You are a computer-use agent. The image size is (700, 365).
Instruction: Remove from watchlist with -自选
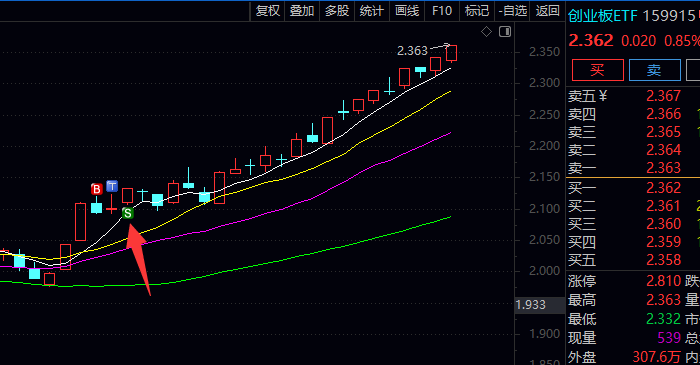(513, 11)
